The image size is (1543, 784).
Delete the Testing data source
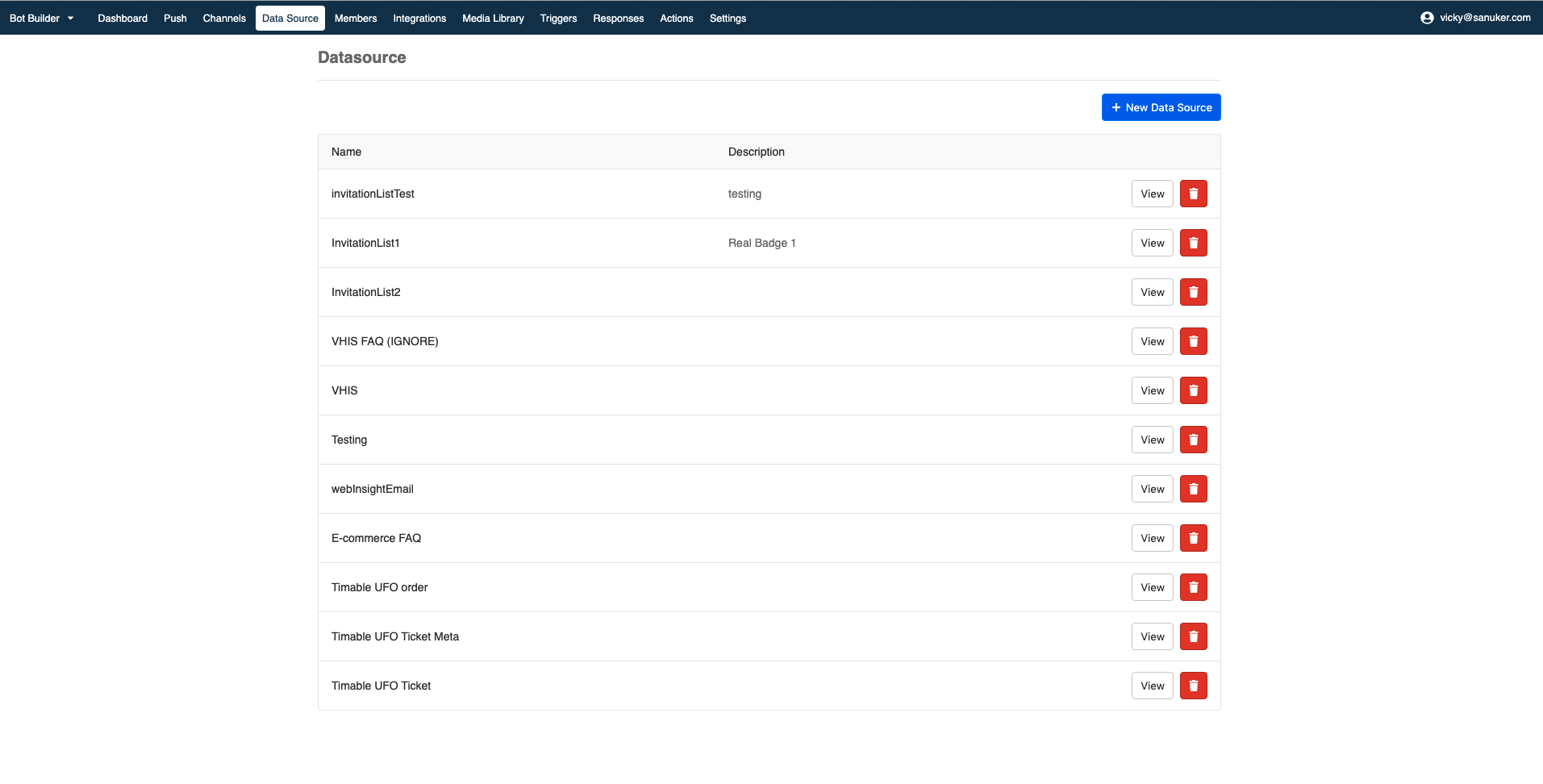[1193, 440]
